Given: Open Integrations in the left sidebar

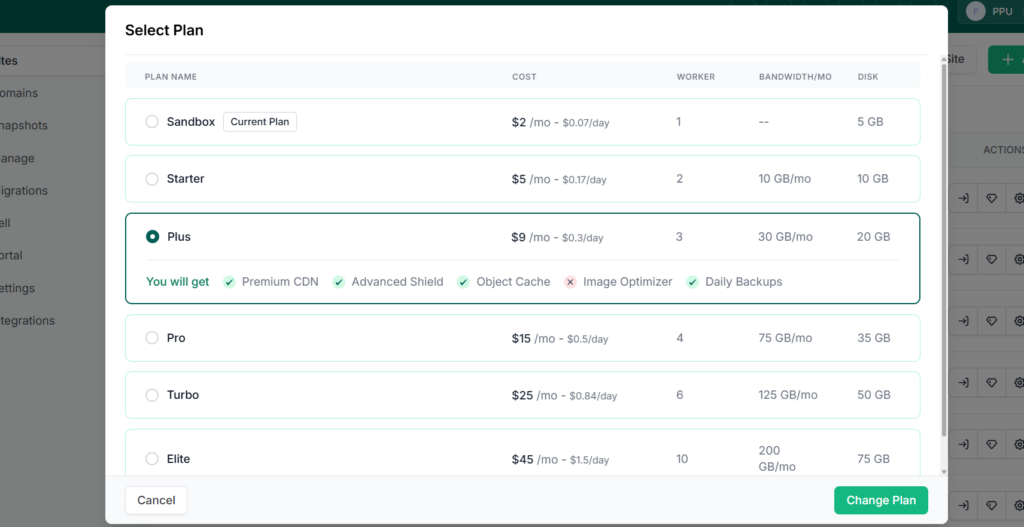Looking at the screenshot, I should pos(27,321).
